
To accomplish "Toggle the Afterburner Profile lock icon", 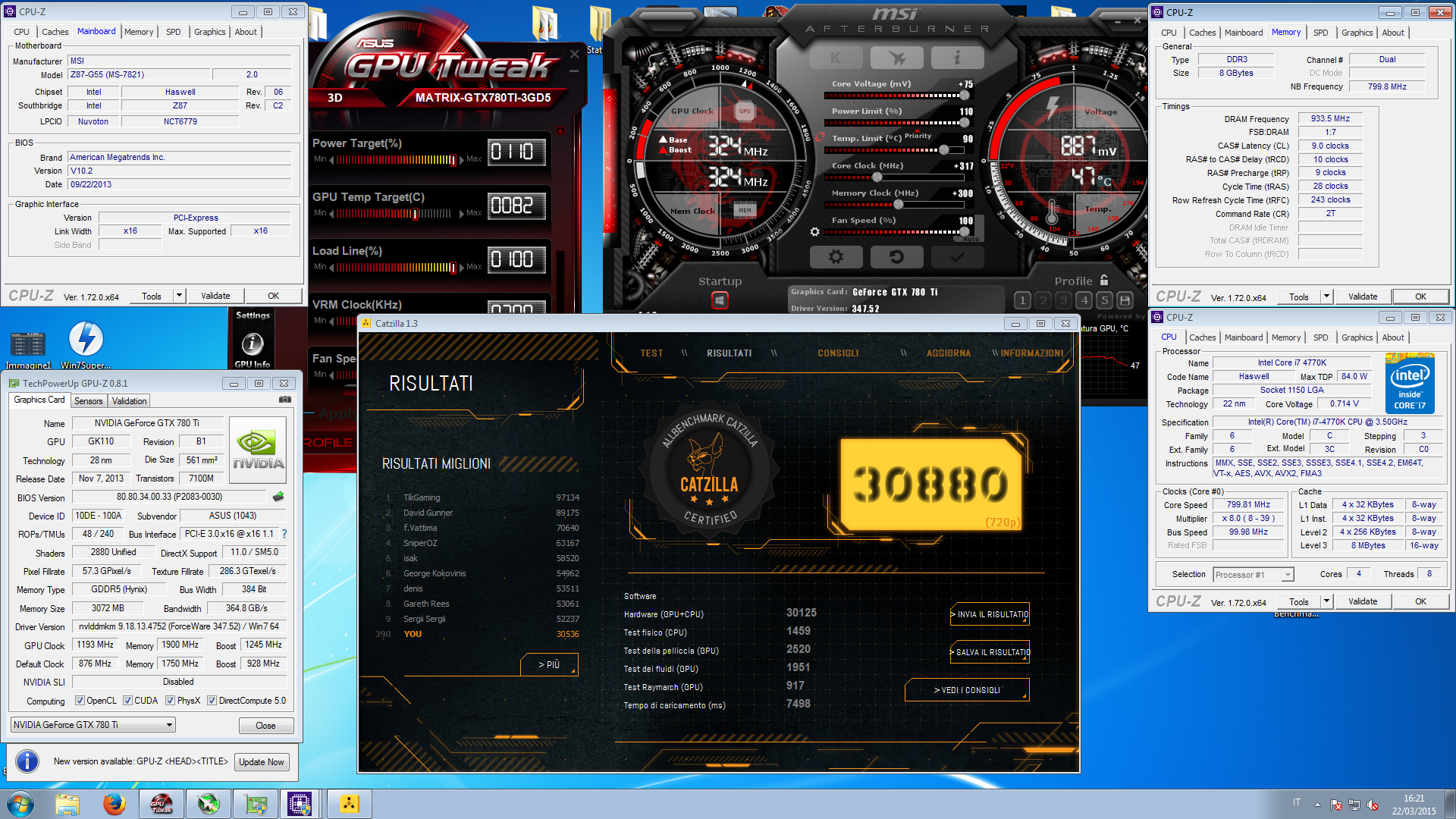I will 1104,280.
